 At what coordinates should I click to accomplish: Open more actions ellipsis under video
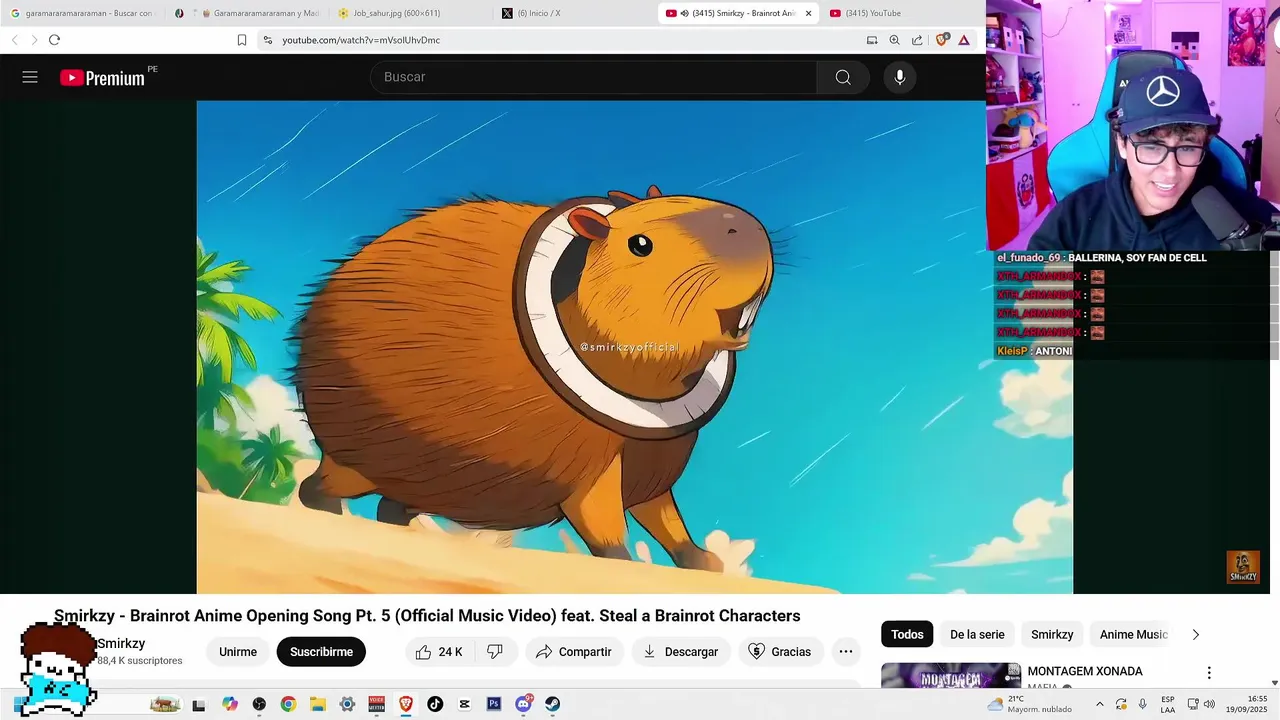pos(846,652)
